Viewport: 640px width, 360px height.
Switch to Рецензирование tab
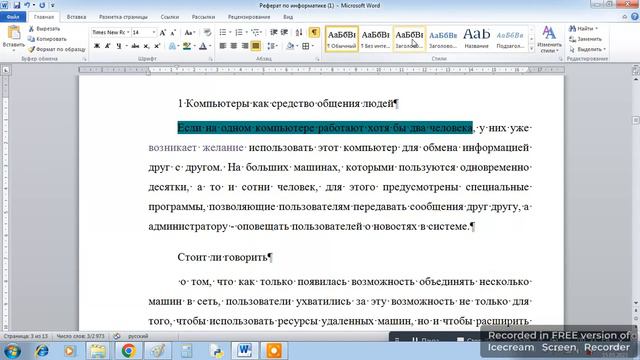[249, 17]
